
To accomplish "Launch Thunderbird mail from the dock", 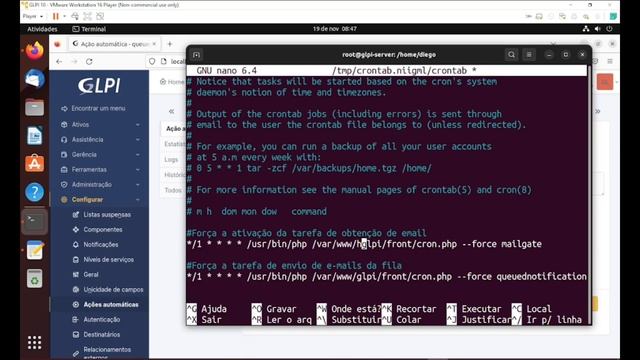I will tap(35, 79).
